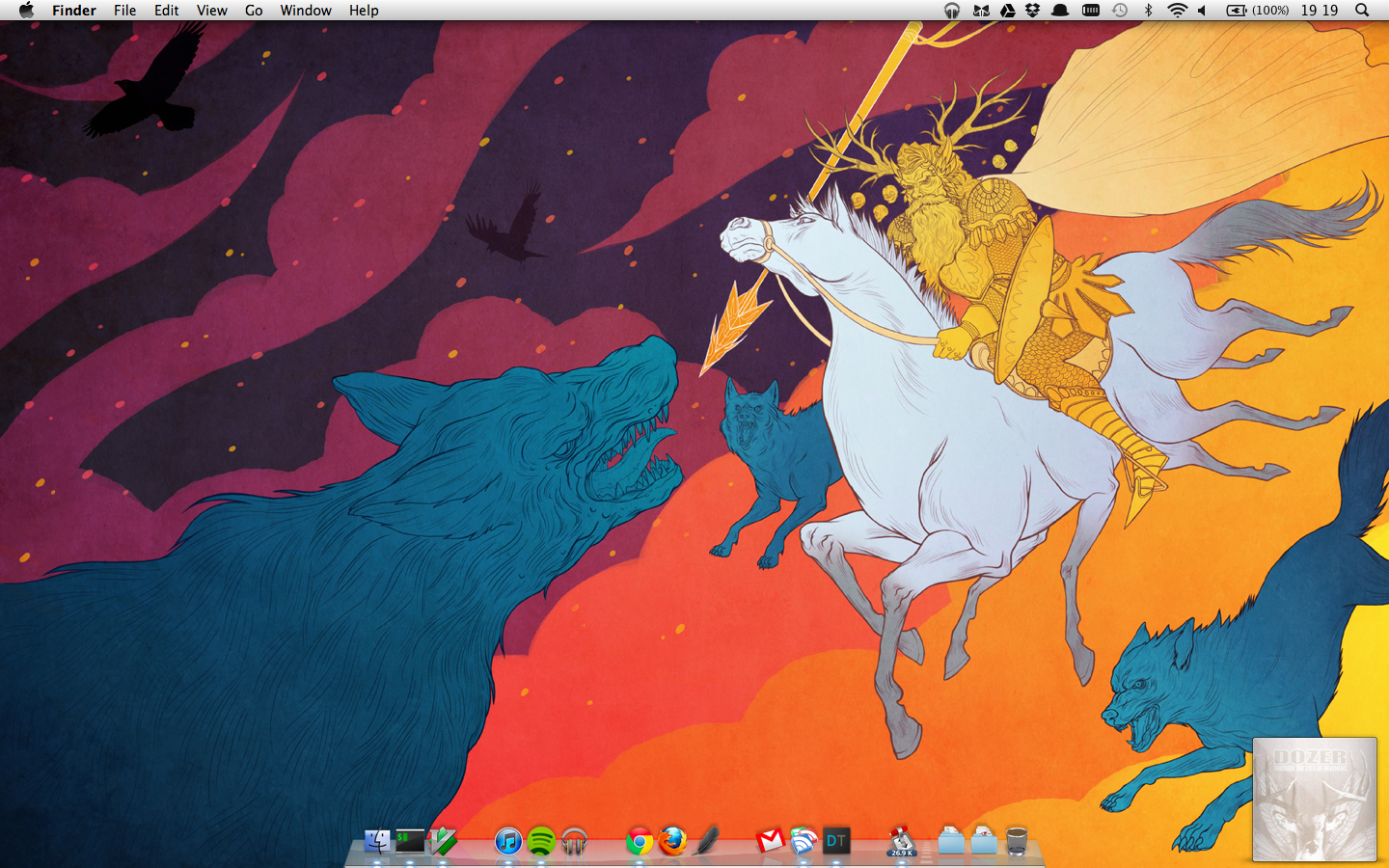Open the Time Machine menu bar icon

pyautogui.click(x=1120, y=11)
